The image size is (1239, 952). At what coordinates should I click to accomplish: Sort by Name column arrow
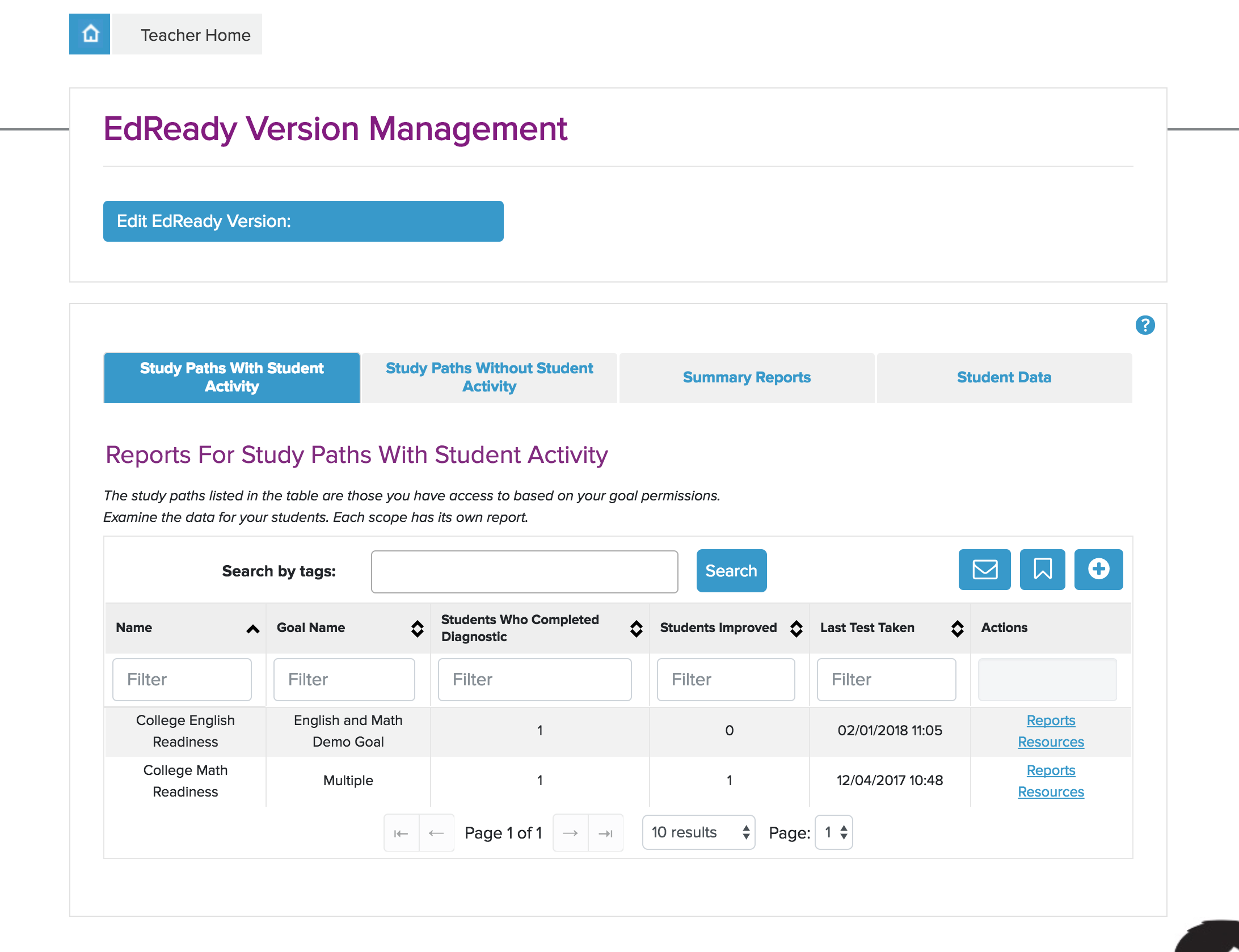click(x=253, y=629)
